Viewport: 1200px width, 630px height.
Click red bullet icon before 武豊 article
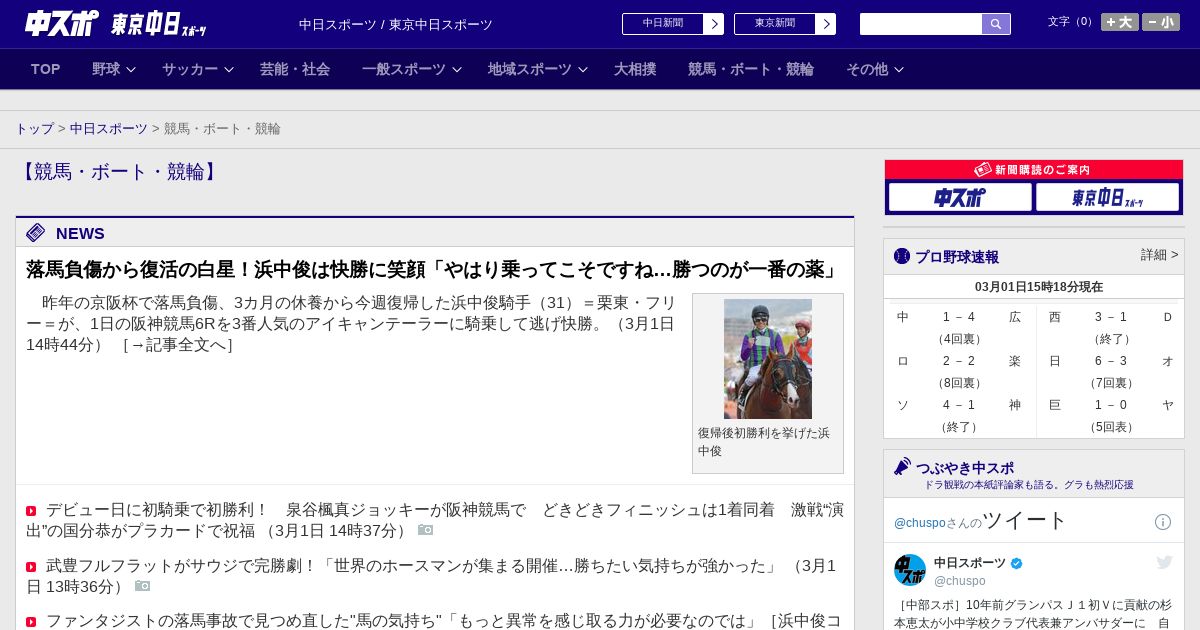tap(31, 567)
